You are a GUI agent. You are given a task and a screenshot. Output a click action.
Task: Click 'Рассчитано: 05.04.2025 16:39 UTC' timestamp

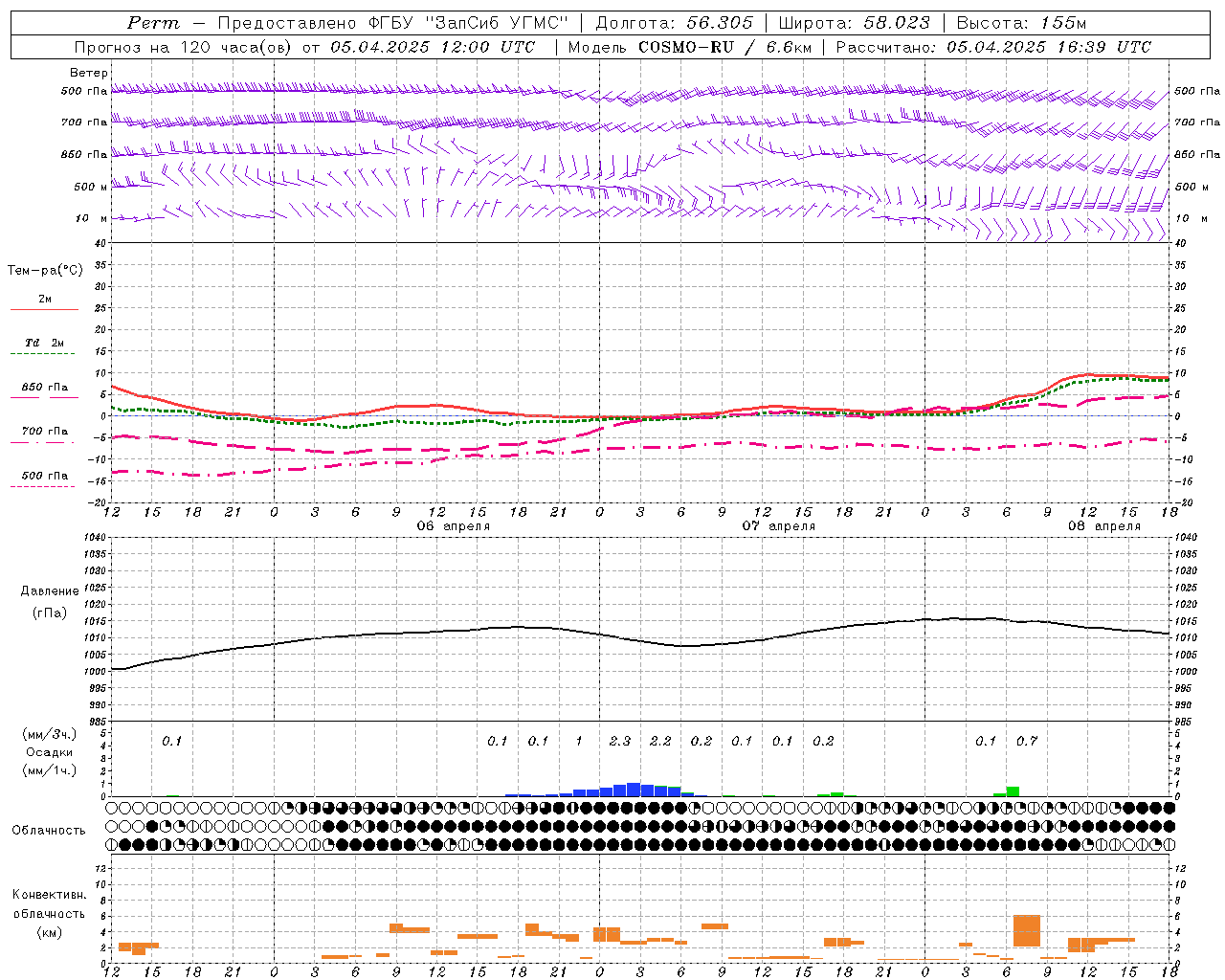pos(993,47)
